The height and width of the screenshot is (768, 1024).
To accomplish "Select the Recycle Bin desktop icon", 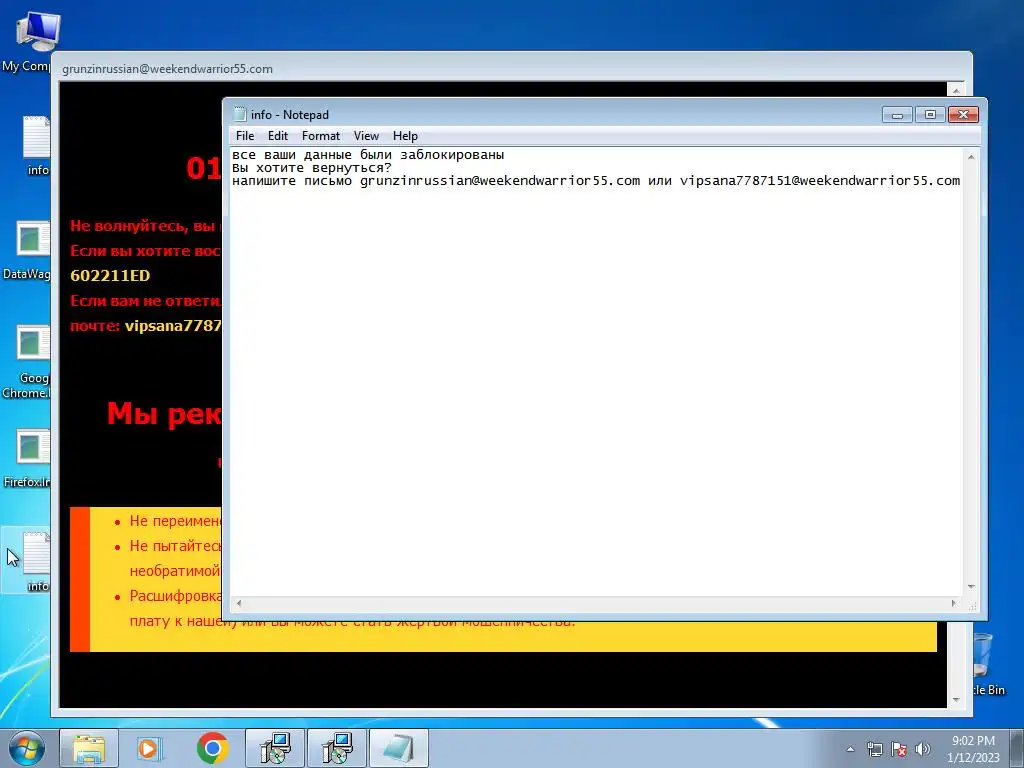I will pyautogui.click(x=989, y=665).
